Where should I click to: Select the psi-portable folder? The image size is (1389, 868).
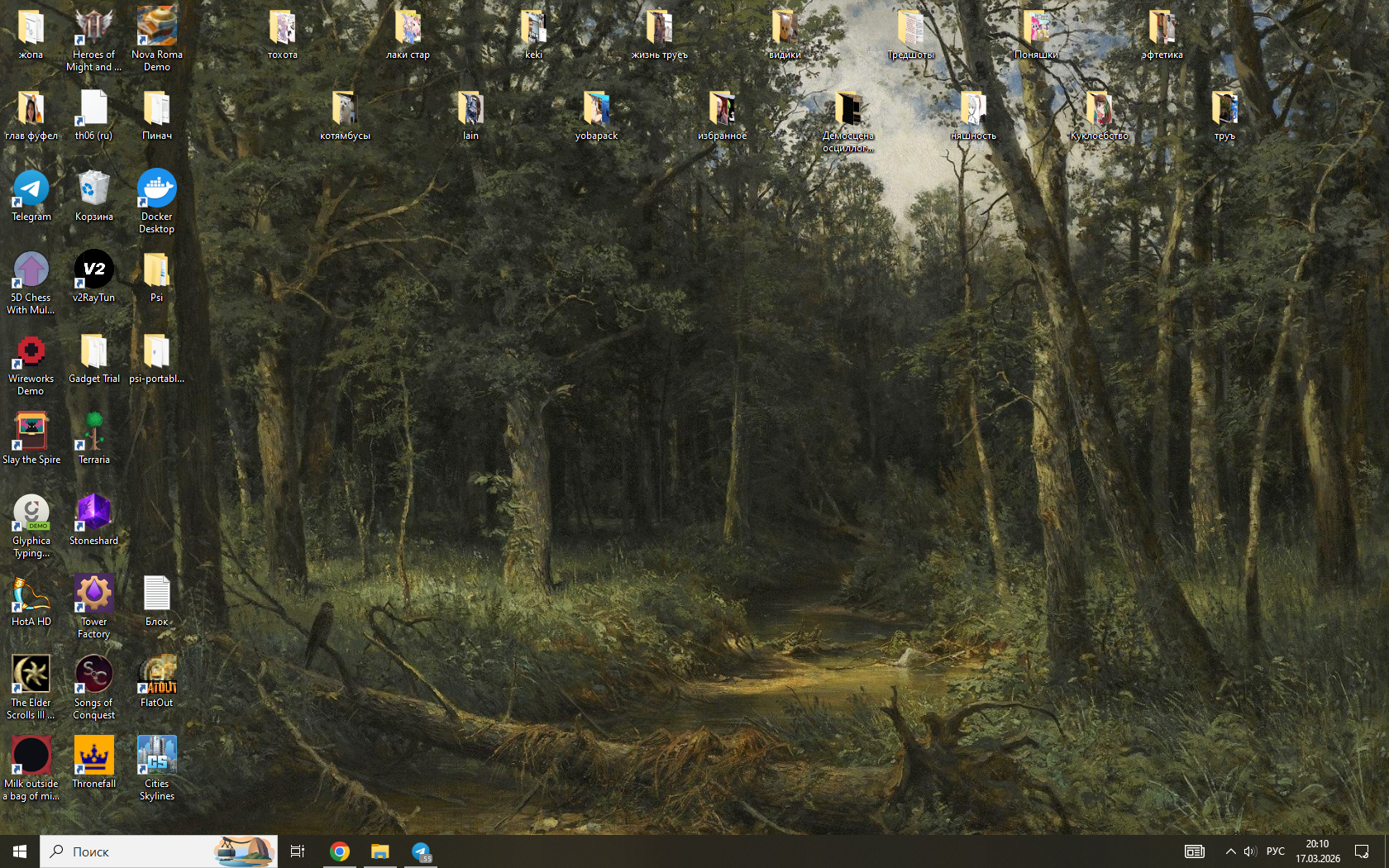tap(157, 358)
